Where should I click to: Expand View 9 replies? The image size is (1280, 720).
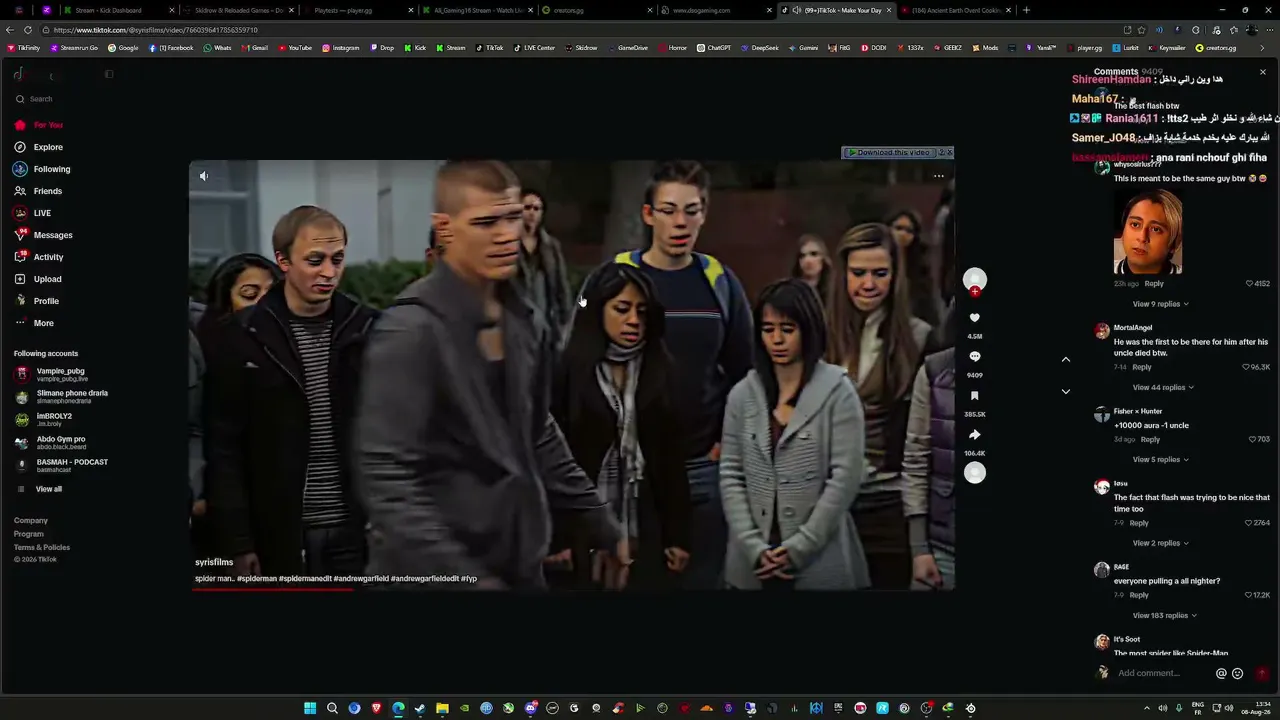click(1160, 304)
